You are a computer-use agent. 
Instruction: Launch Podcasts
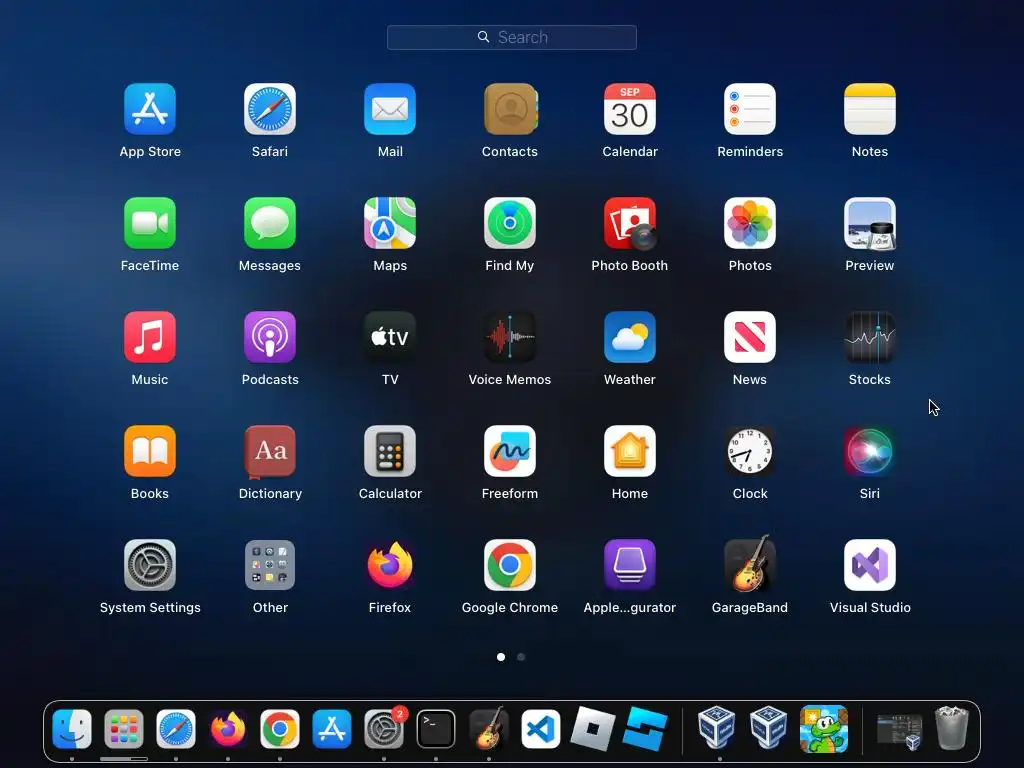270,337
